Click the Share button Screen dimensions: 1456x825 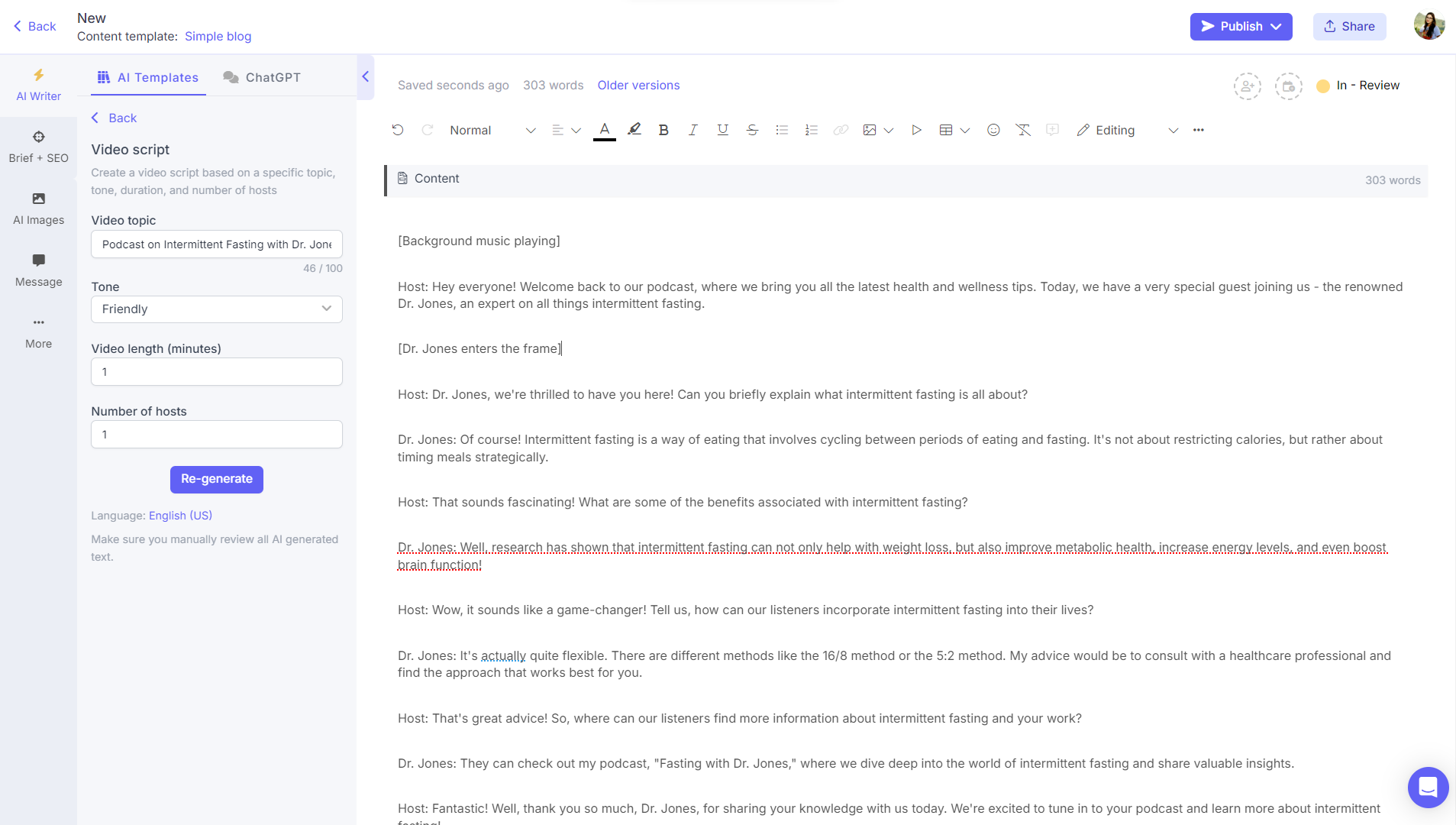[x=1349, y=27]
